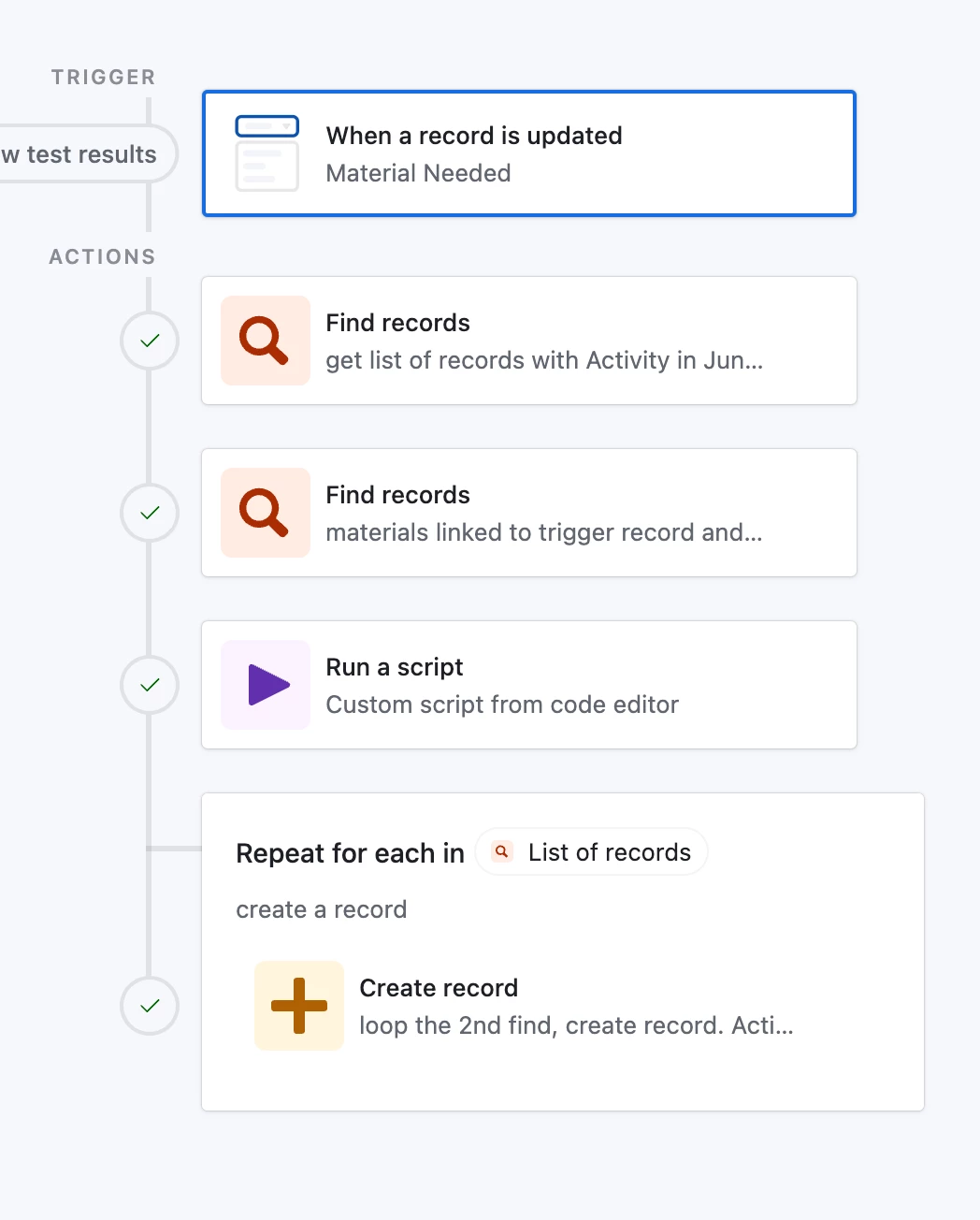Viewport: 980px width, 1220px height.
Task: Click the 'create a record' loop description
Action: (321, 909)
